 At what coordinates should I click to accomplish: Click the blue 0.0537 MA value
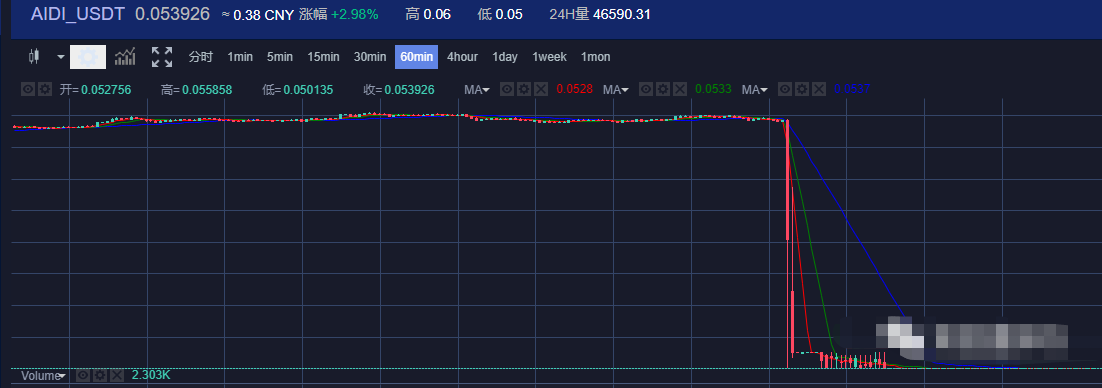pos(853,89)
